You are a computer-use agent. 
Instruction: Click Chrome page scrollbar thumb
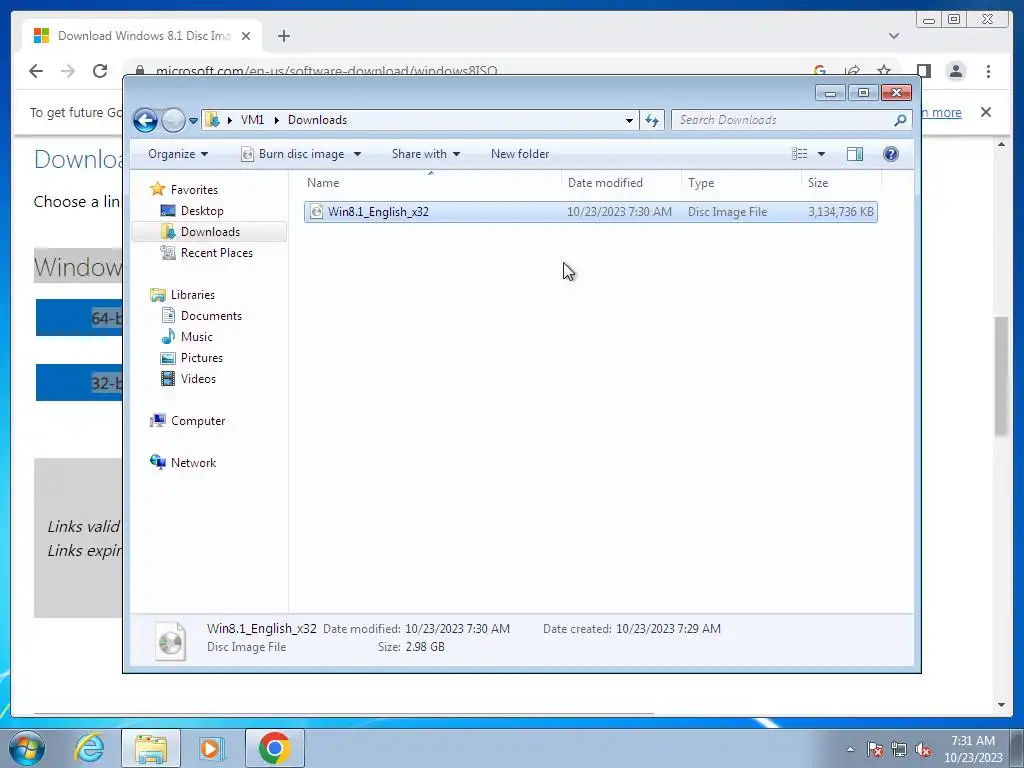click(x=1002, y=376)
